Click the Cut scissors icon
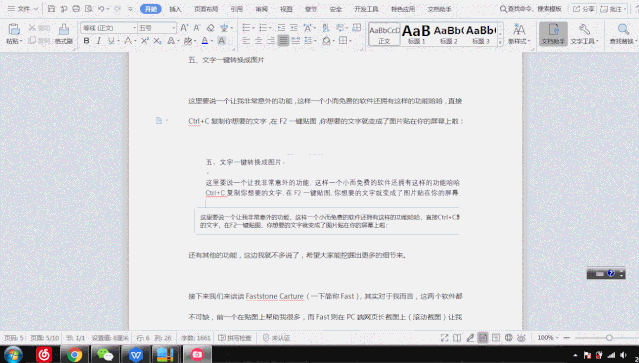This screenshot has width=639, height=363. coord(33,28)
